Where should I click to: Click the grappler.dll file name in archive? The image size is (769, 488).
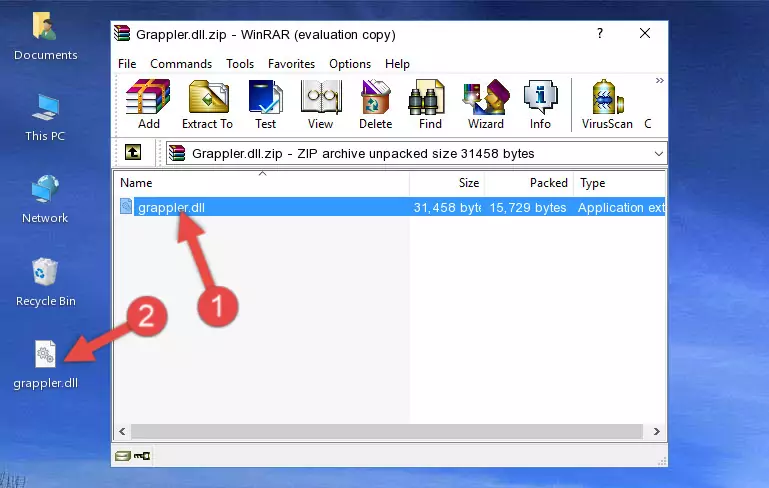point(171,207)
